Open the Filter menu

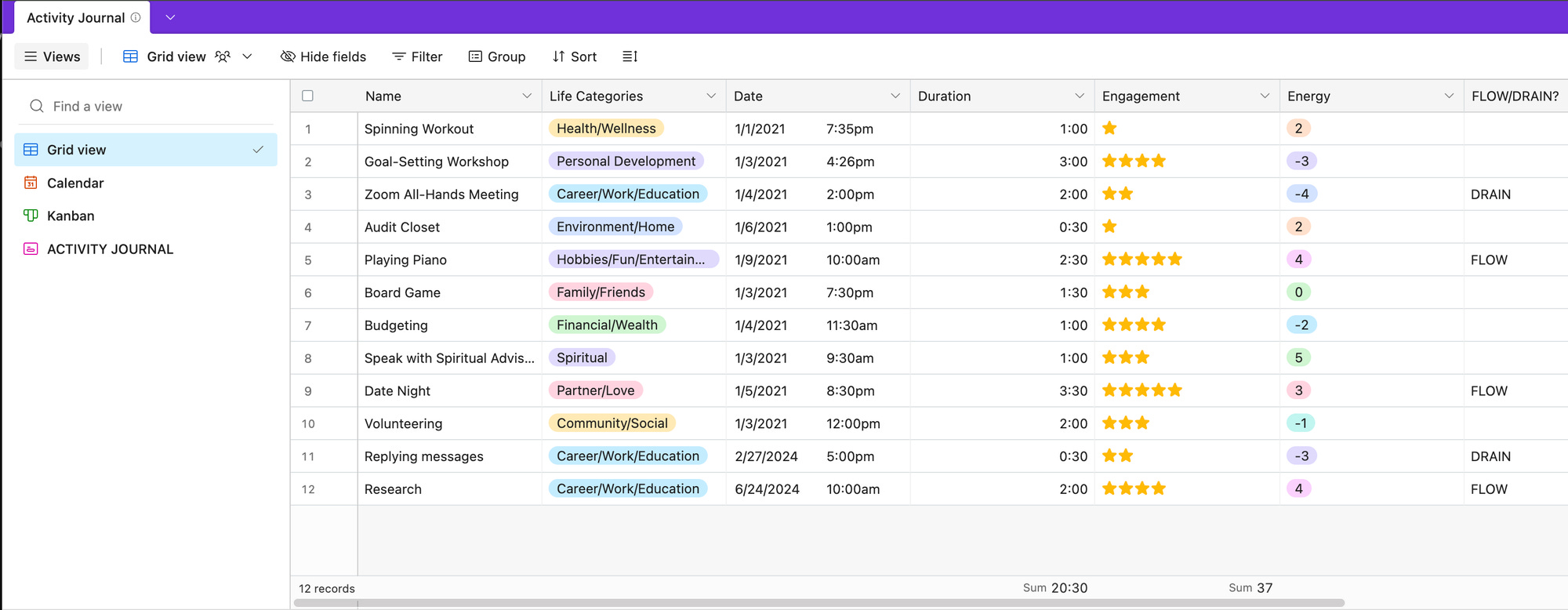(417, 56)
